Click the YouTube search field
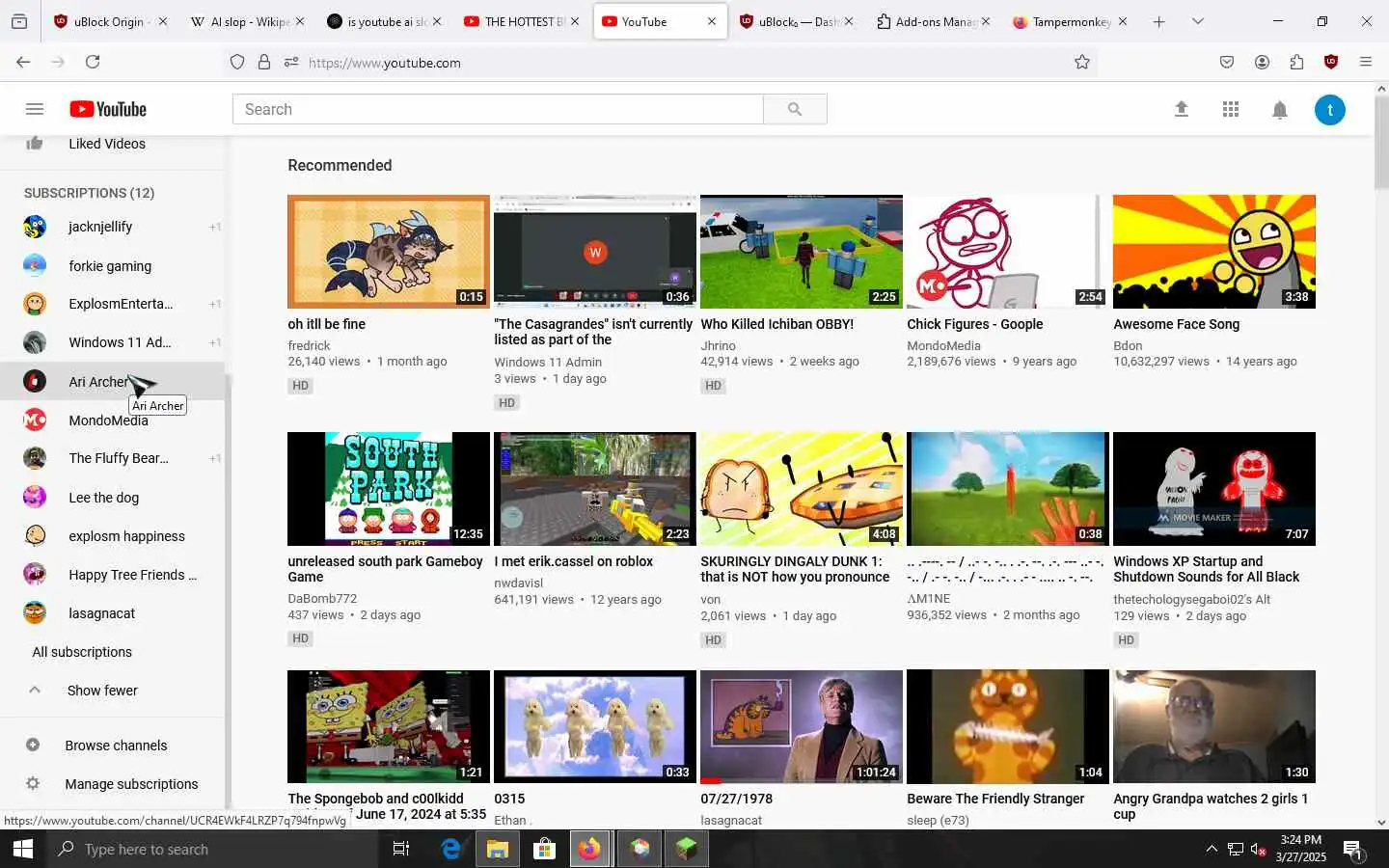Screen dimensions: 1389x868 [498, 109]
